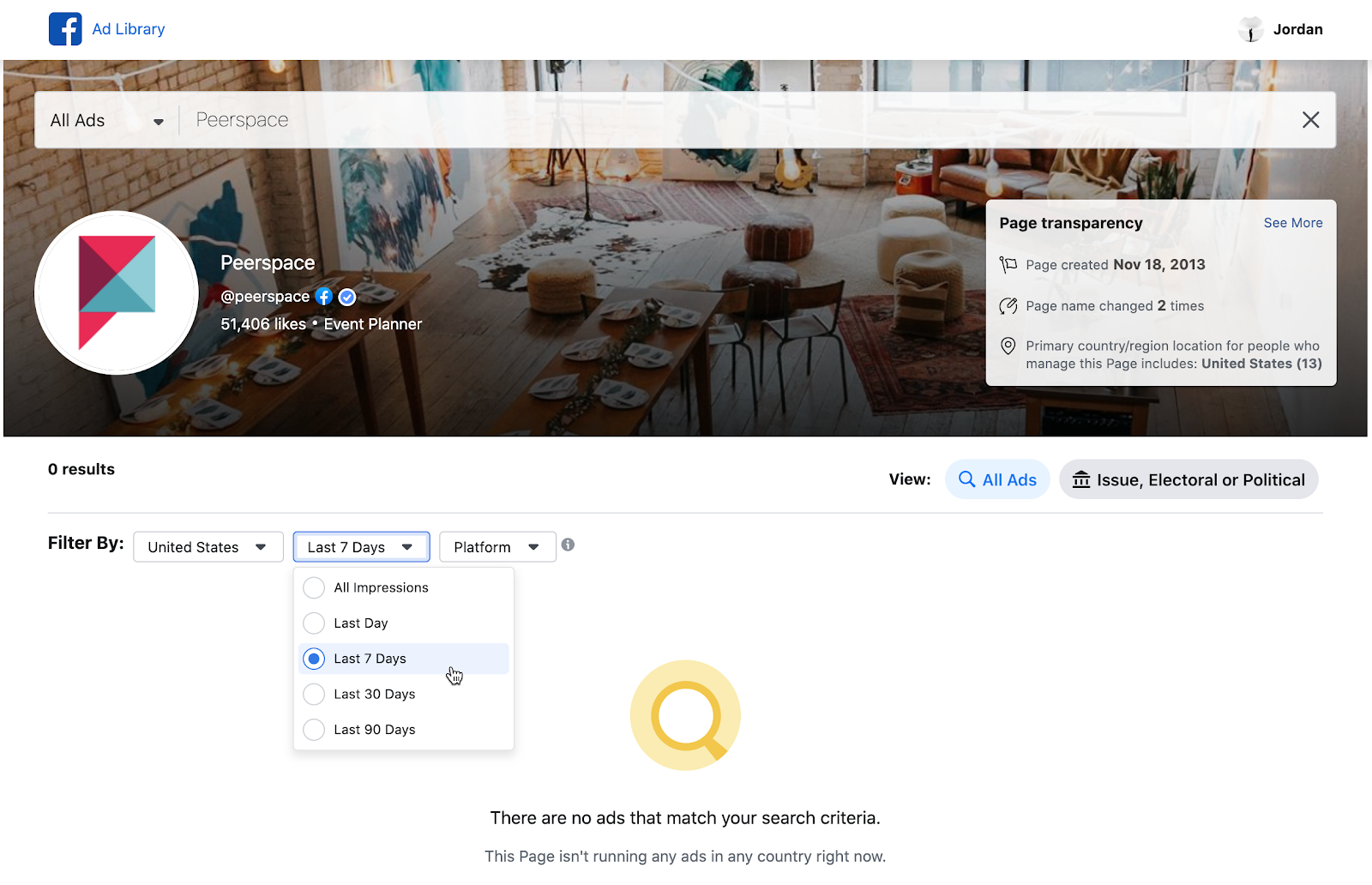Open the All Ads search type dropdown
Screen dimensions: 1372x885
pyautogui.click(x=106, y=121)
